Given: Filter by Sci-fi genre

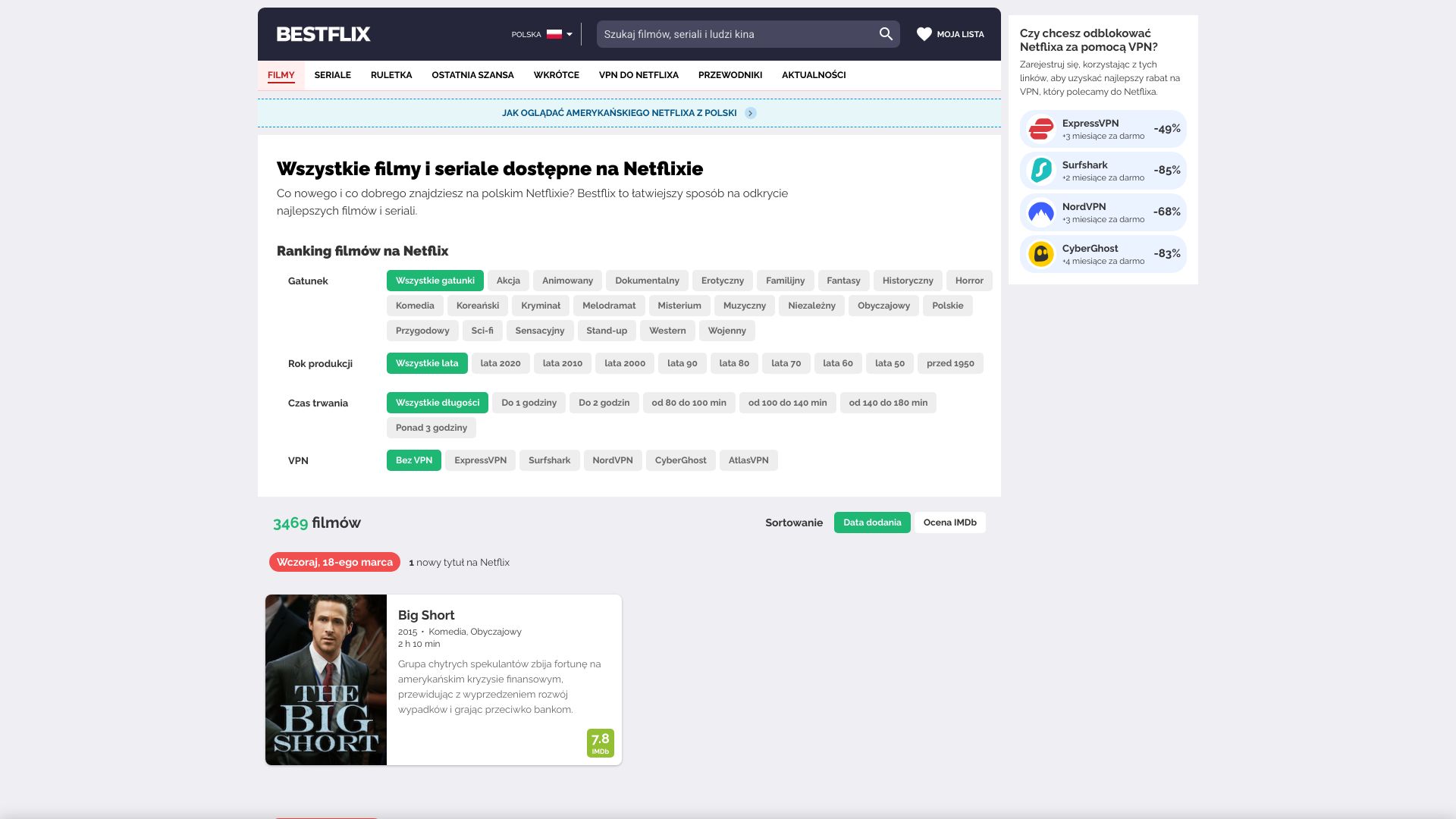Looking at the screenshot, I should coord(482,331).
